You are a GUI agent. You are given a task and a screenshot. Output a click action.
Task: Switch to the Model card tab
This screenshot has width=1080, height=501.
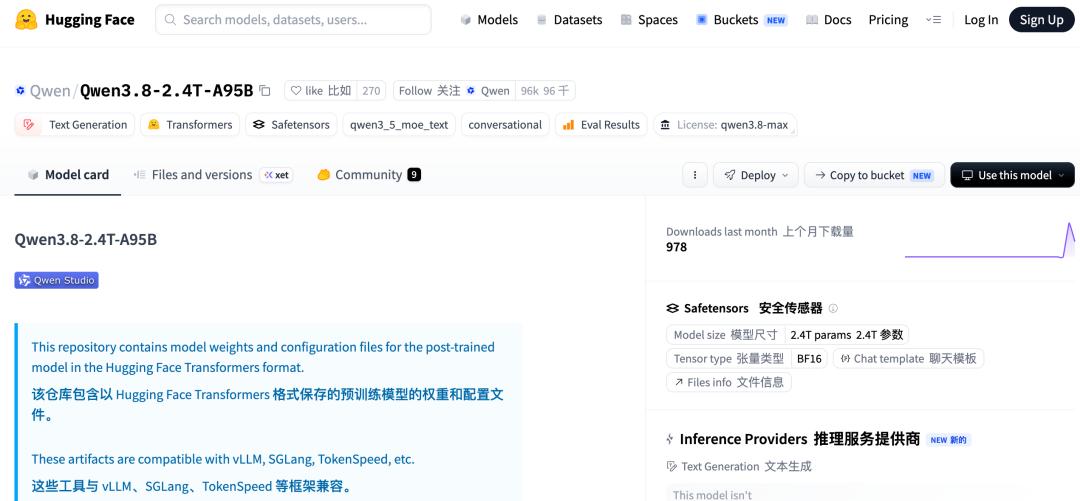pyautogui.click(x=68, y=175)
